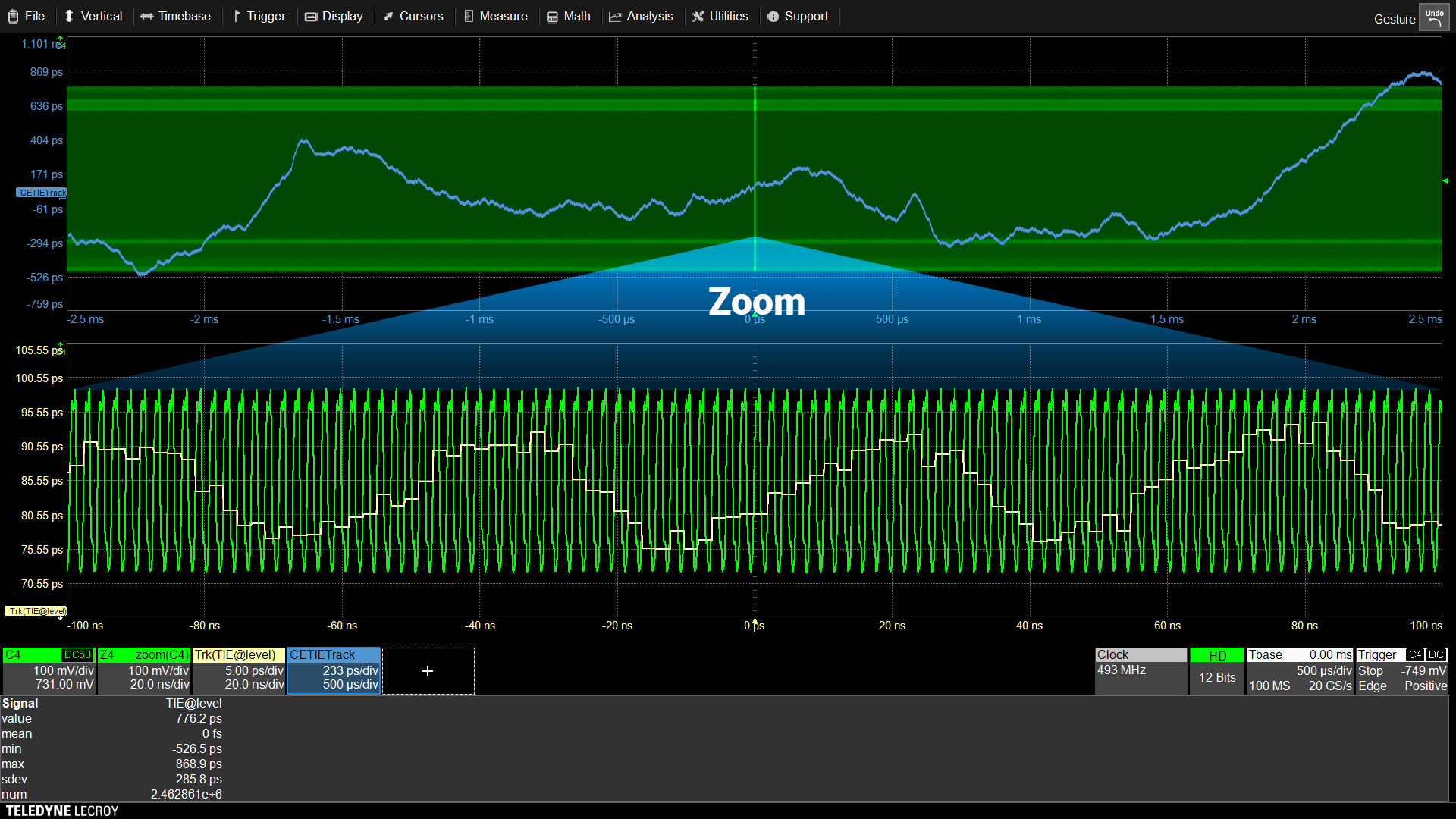
Task: Click the TIE@level measurement column header
Action: pos(193,704)
